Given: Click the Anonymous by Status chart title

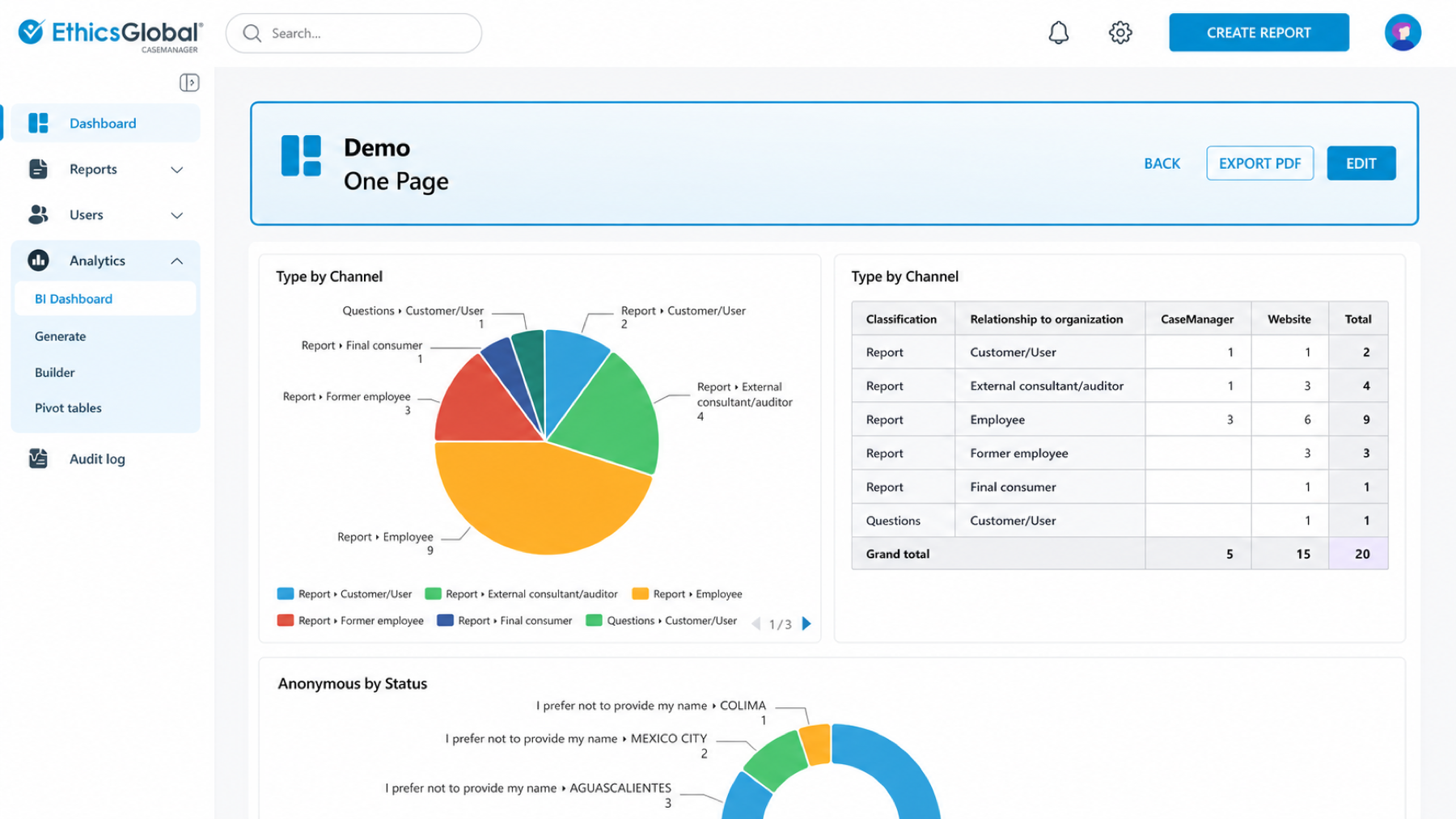Looking at the screenshot, I should [352, 683].
